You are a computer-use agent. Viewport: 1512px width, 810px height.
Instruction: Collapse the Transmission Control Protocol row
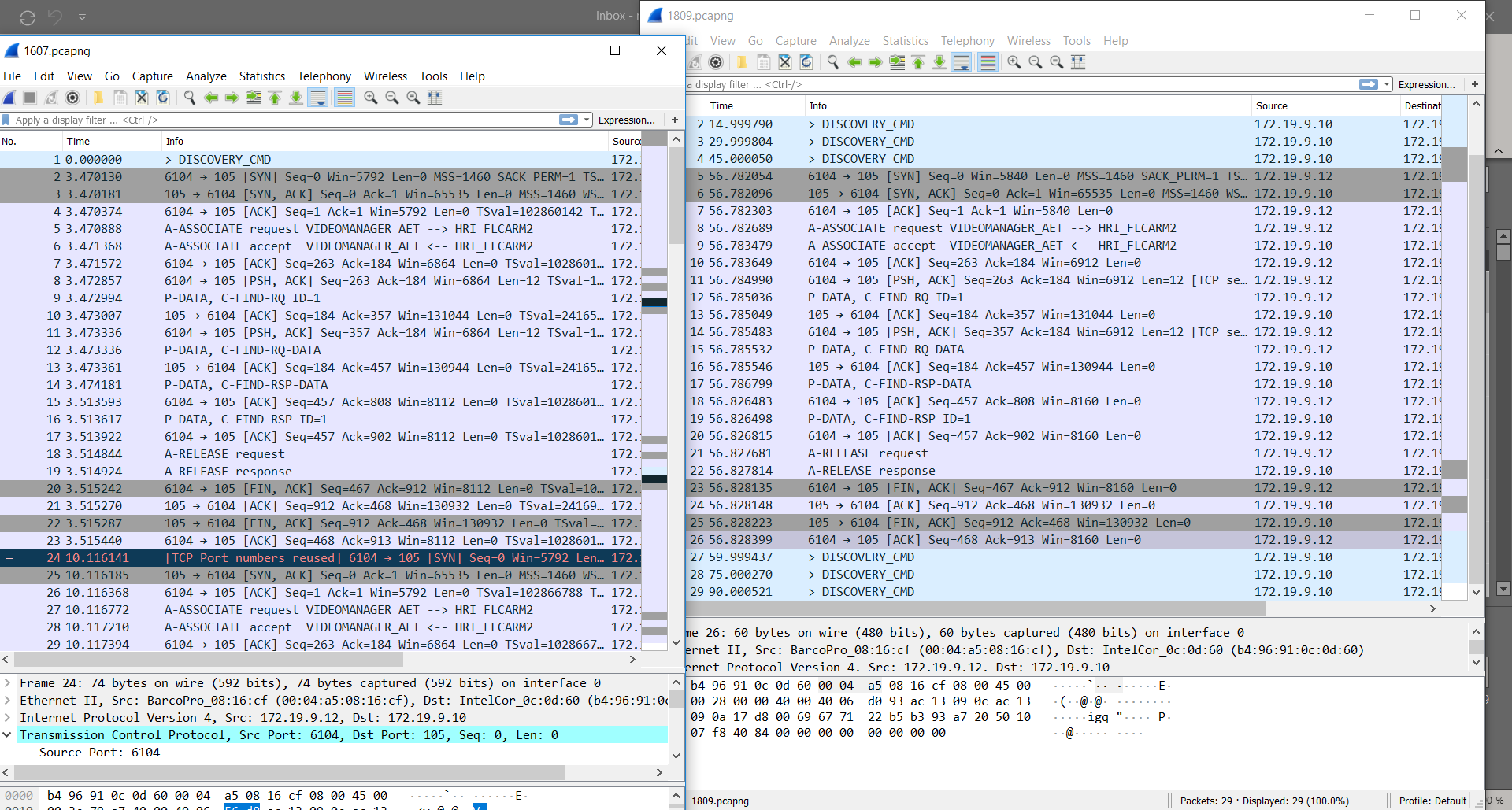coord(7,735)
